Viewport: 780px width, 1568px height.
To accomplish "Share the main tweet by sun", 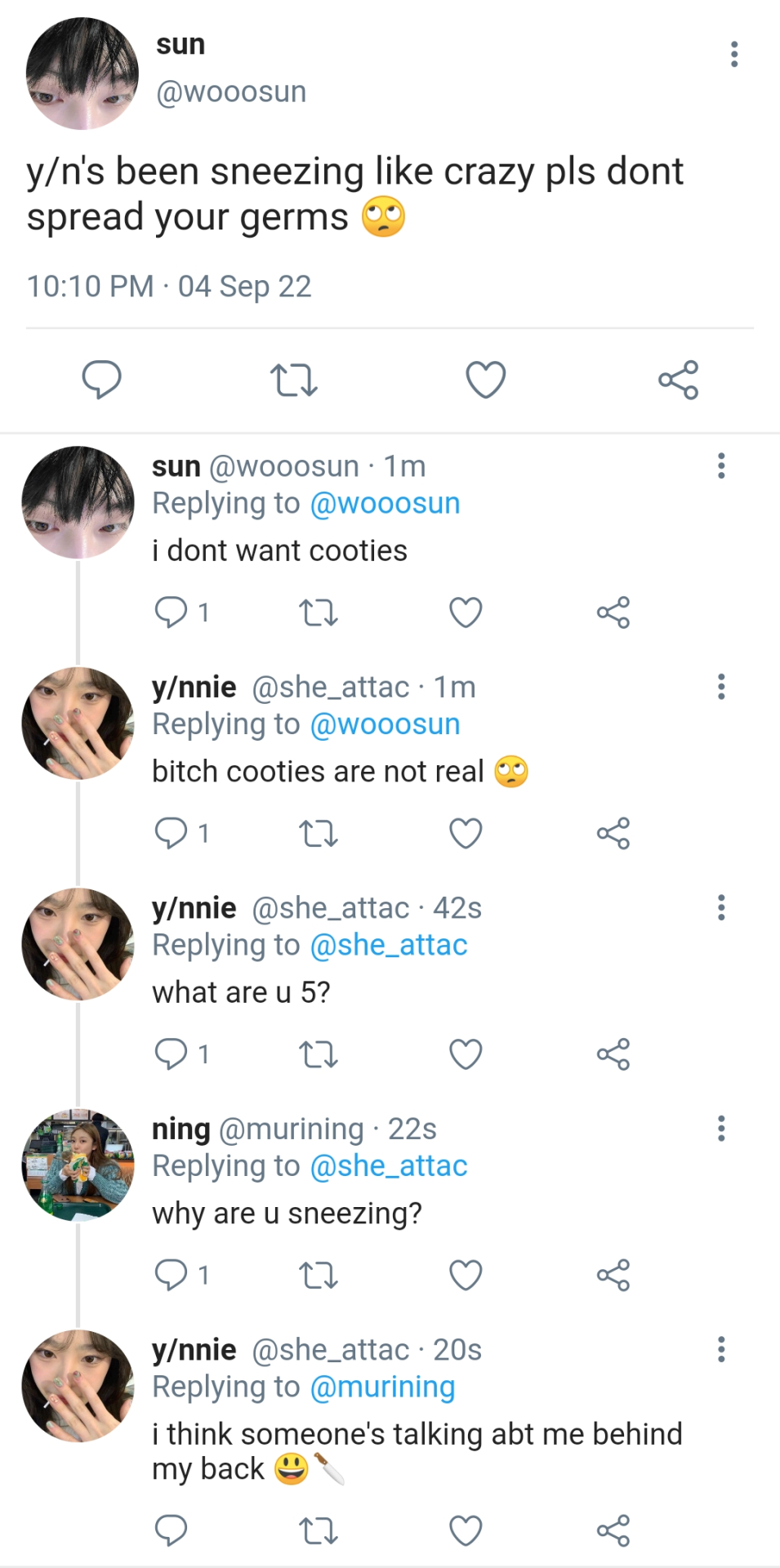I will pyautogui.click(x=679, y=380).
